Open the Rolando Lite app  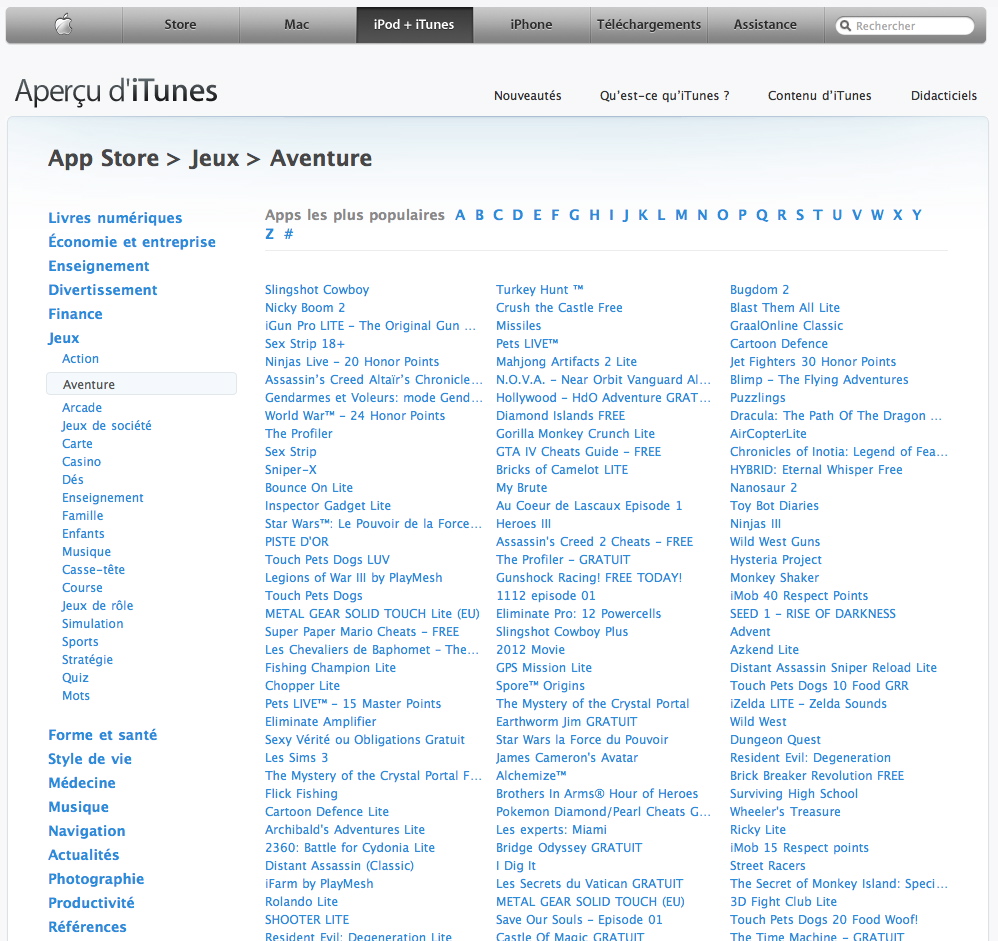tap(301, 902)
